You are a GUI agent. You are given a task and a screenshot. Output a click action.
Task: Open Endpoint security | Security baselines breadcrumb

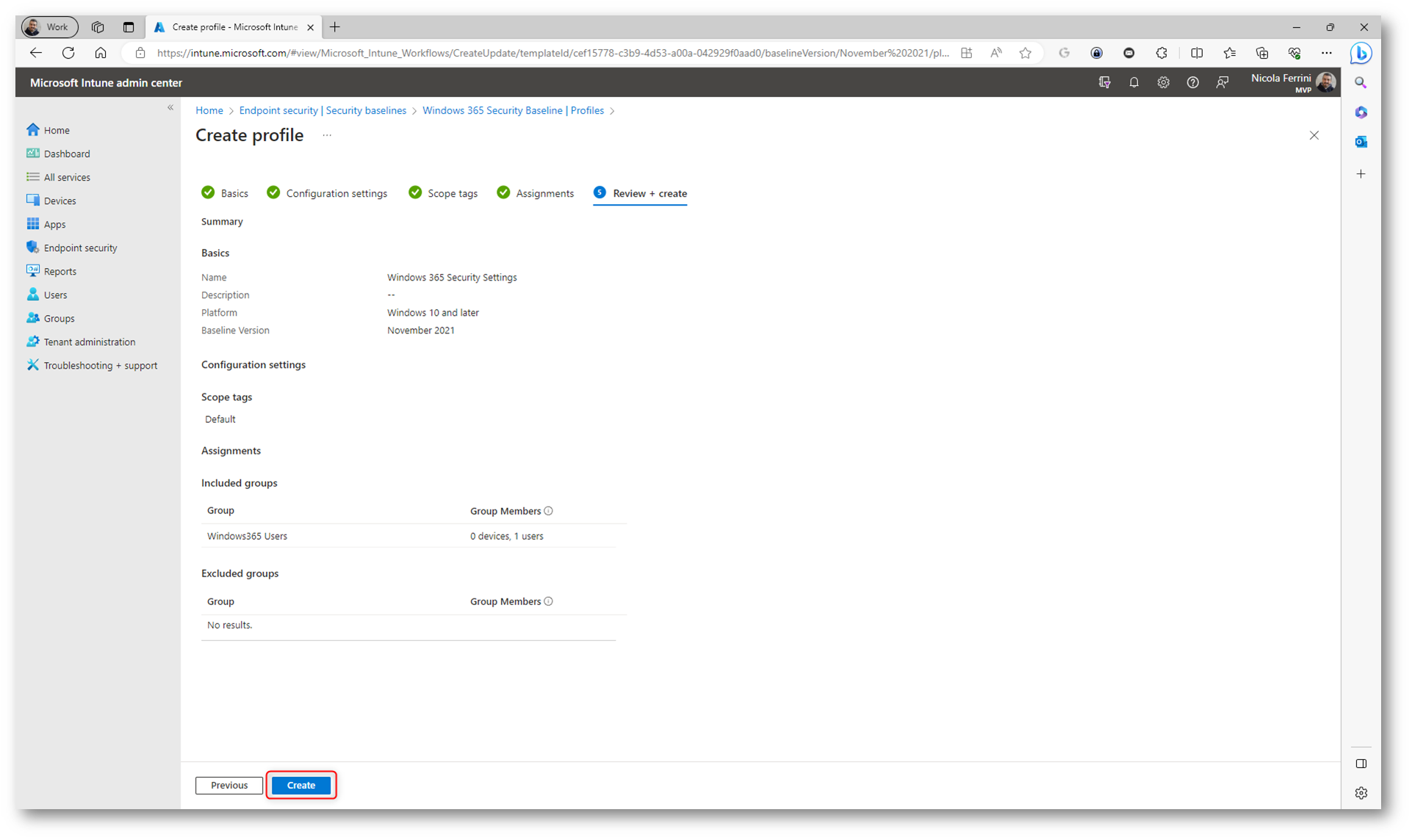[x=323, y=110]
